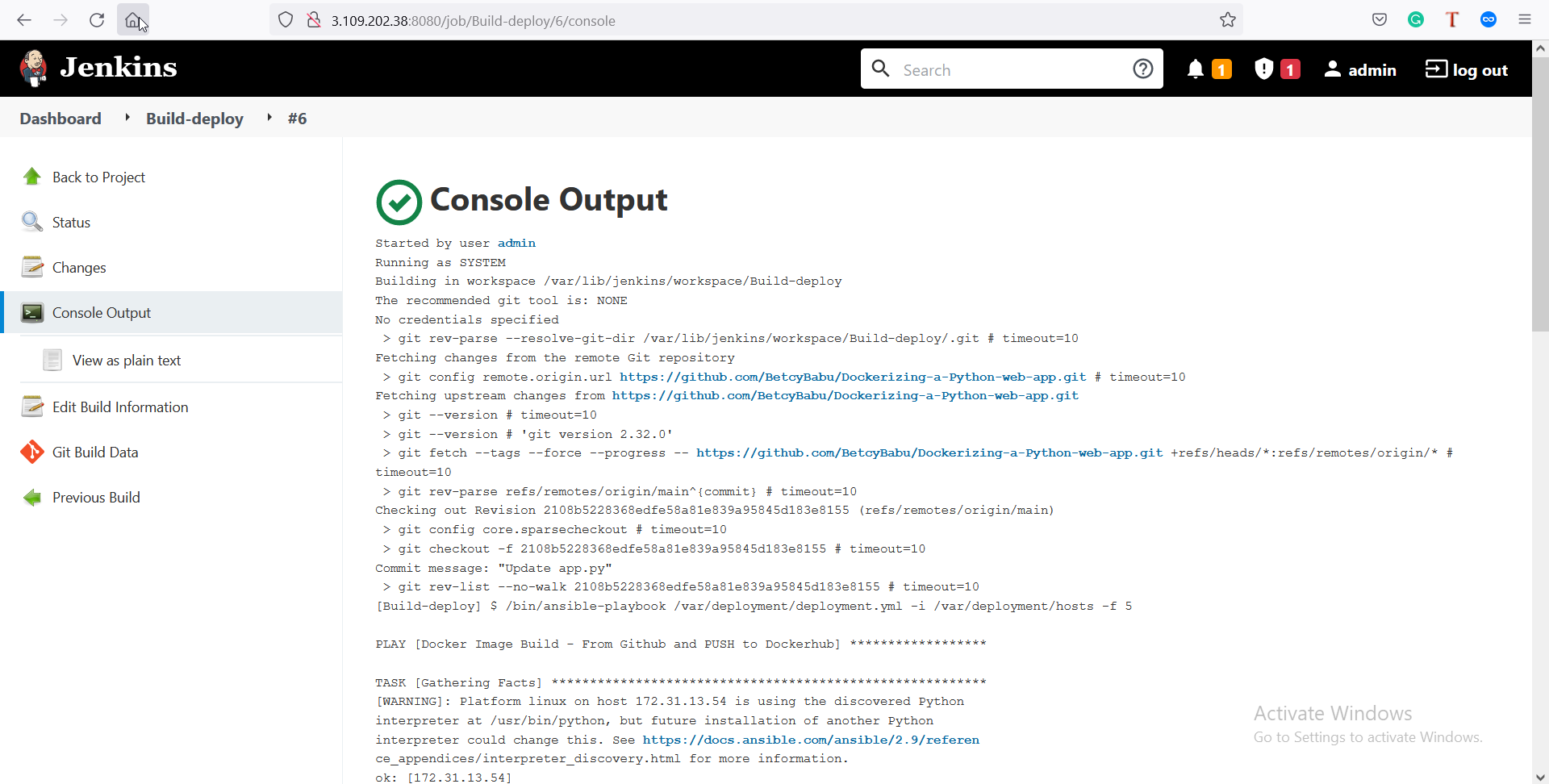Click the Previous Build arrow icon
Image resolution: width=1549 pixels, height=784 pixels.
click(x=31, y=497)
